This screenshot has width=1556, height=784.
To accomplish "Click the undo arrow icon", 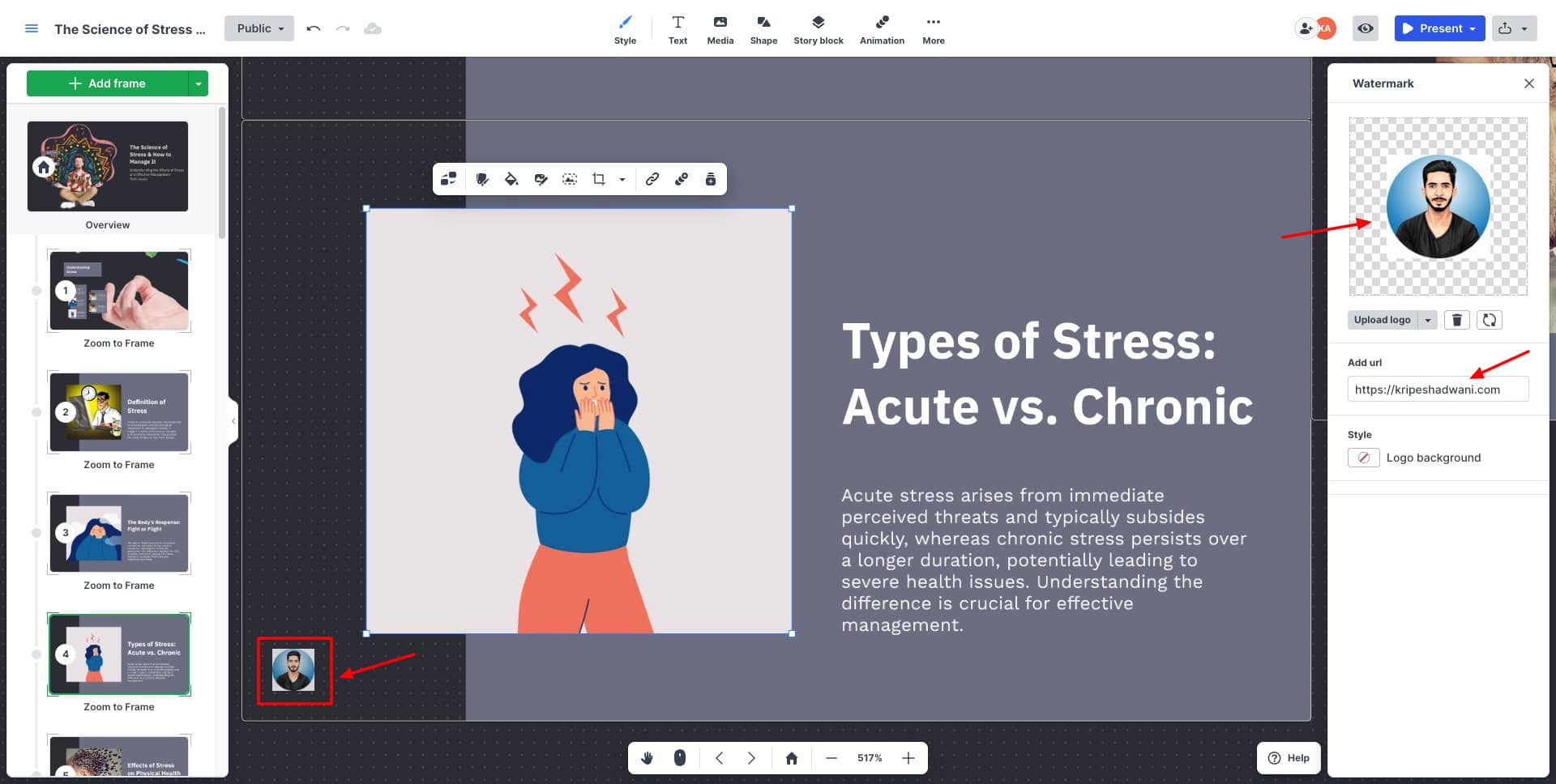I will pos(314,28).
